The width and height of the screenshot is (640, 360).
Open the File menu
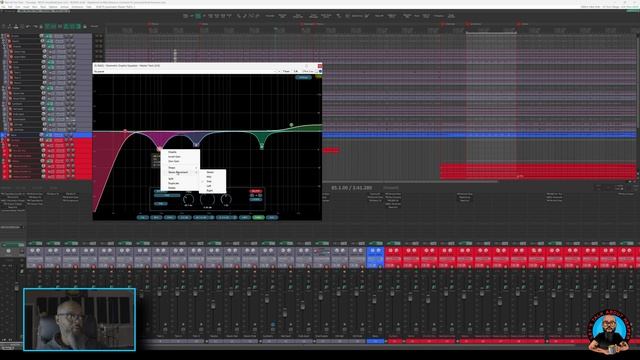coord(3,7)
